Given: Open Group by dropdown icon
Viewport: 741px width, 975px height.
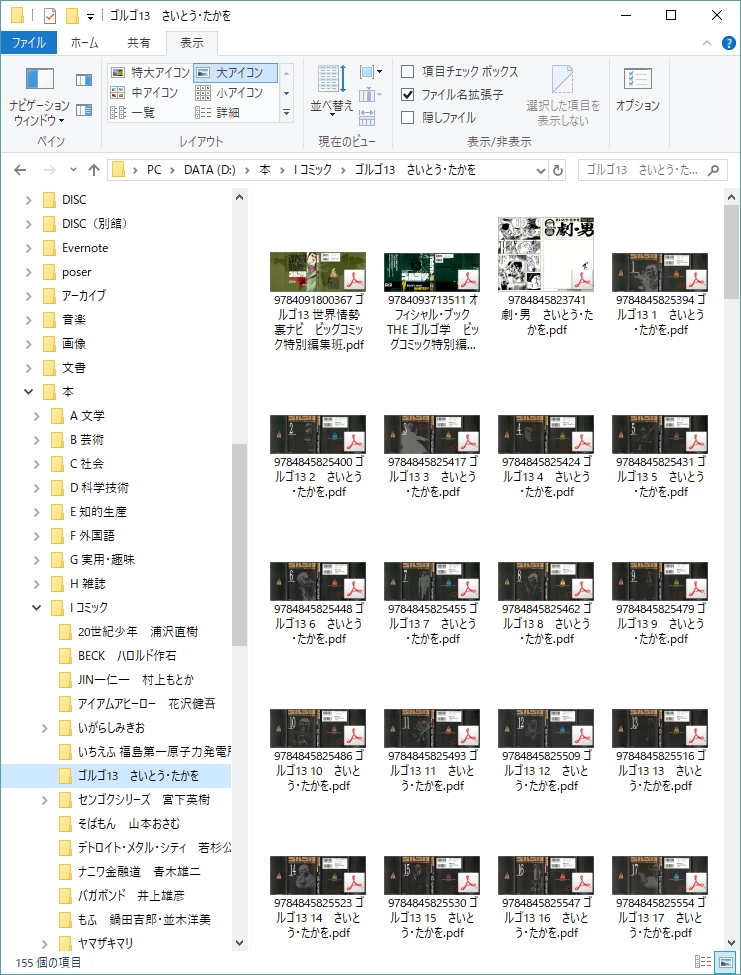Looking at the screenshot, I should click(x=370, y=72).
